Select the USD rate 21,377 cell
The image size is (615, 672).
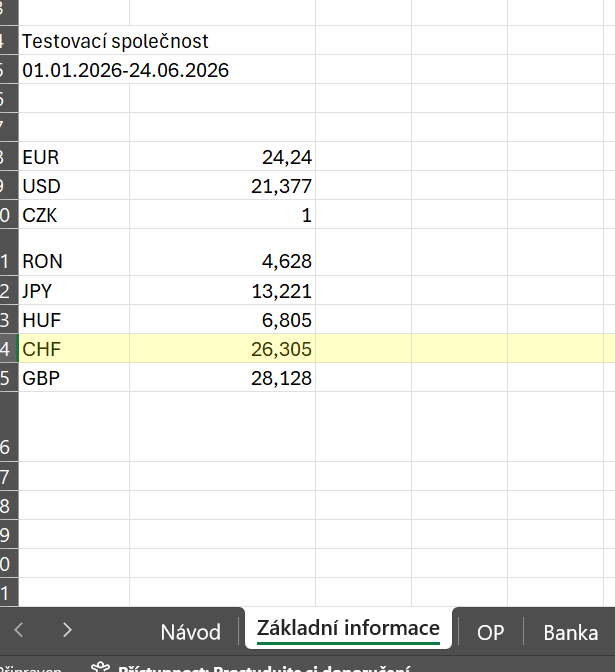click(x=222, y=186)
